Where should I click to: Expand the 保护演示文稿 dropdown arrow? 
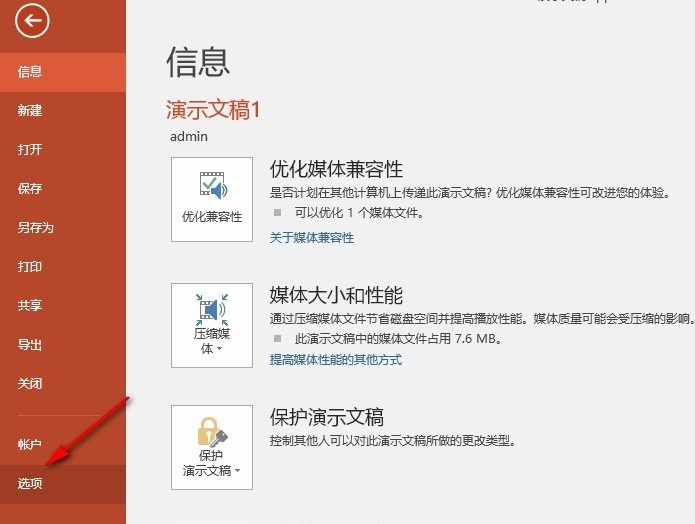click(237, 471)
